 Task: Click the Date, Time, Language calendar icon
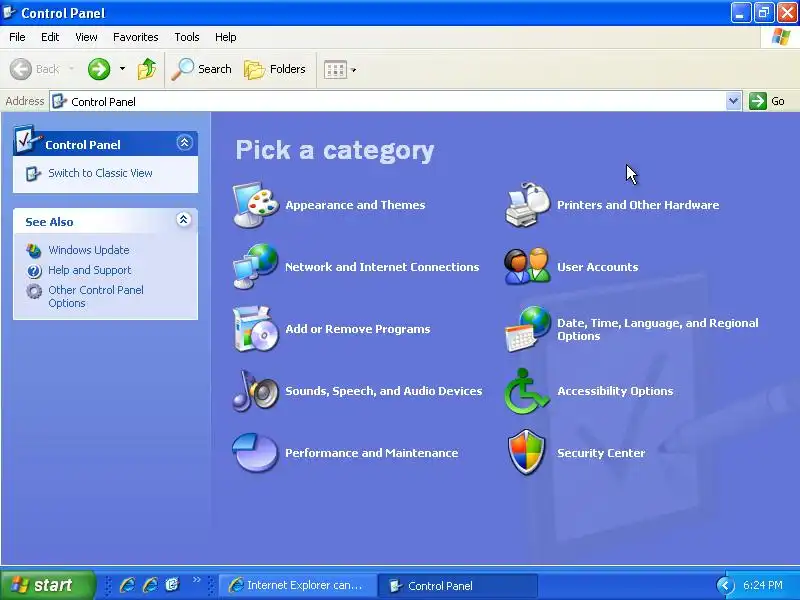[x=528, y=329]
